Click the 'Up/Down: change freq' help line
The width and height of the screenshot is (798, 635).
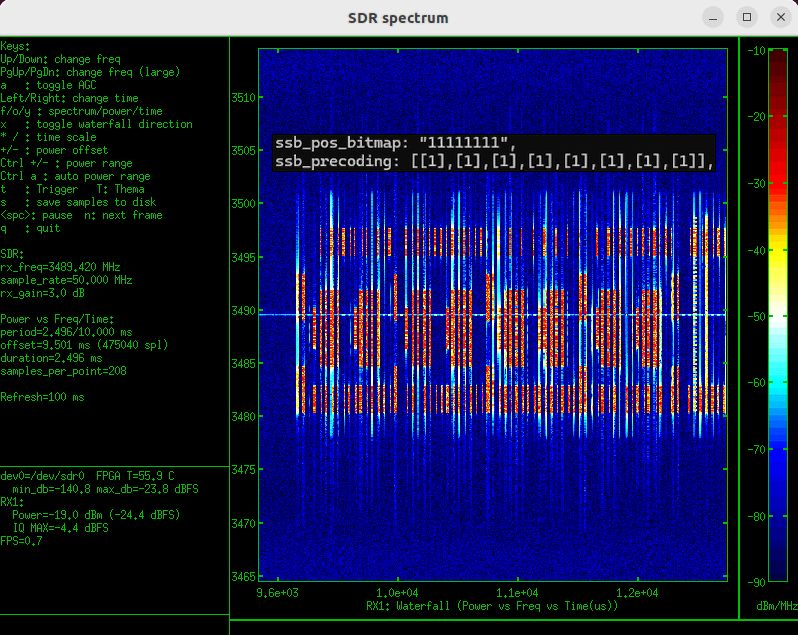click(60, 59)
